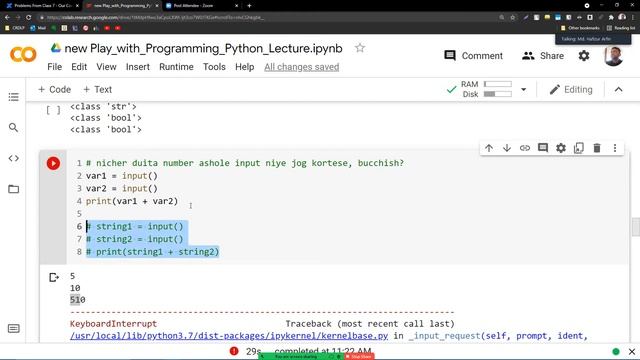Collapse the header with chevron
The image size is (640, 360).
tap(618, 90)
